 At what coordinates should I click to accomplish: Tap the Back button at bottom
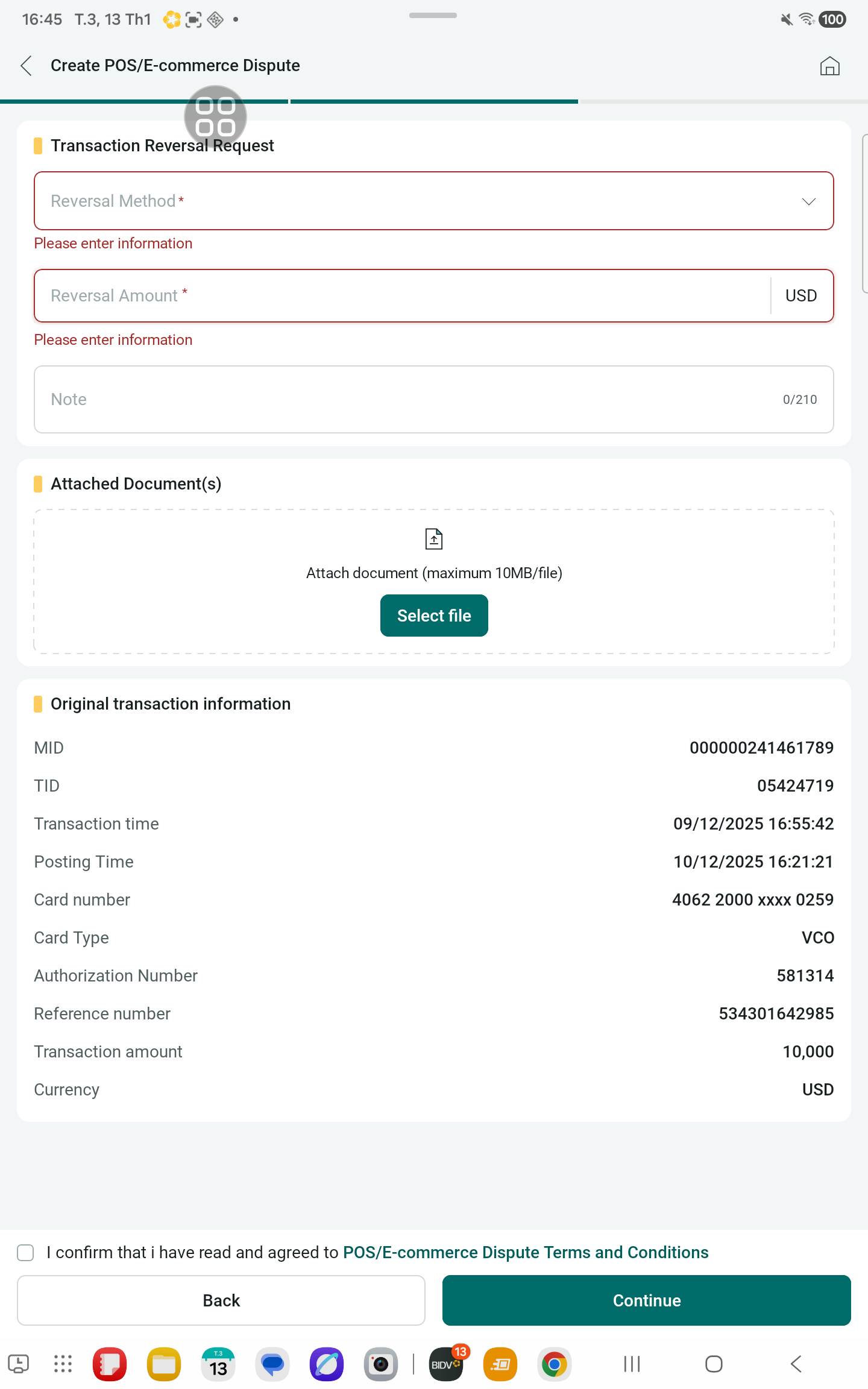click(221, 1300)
